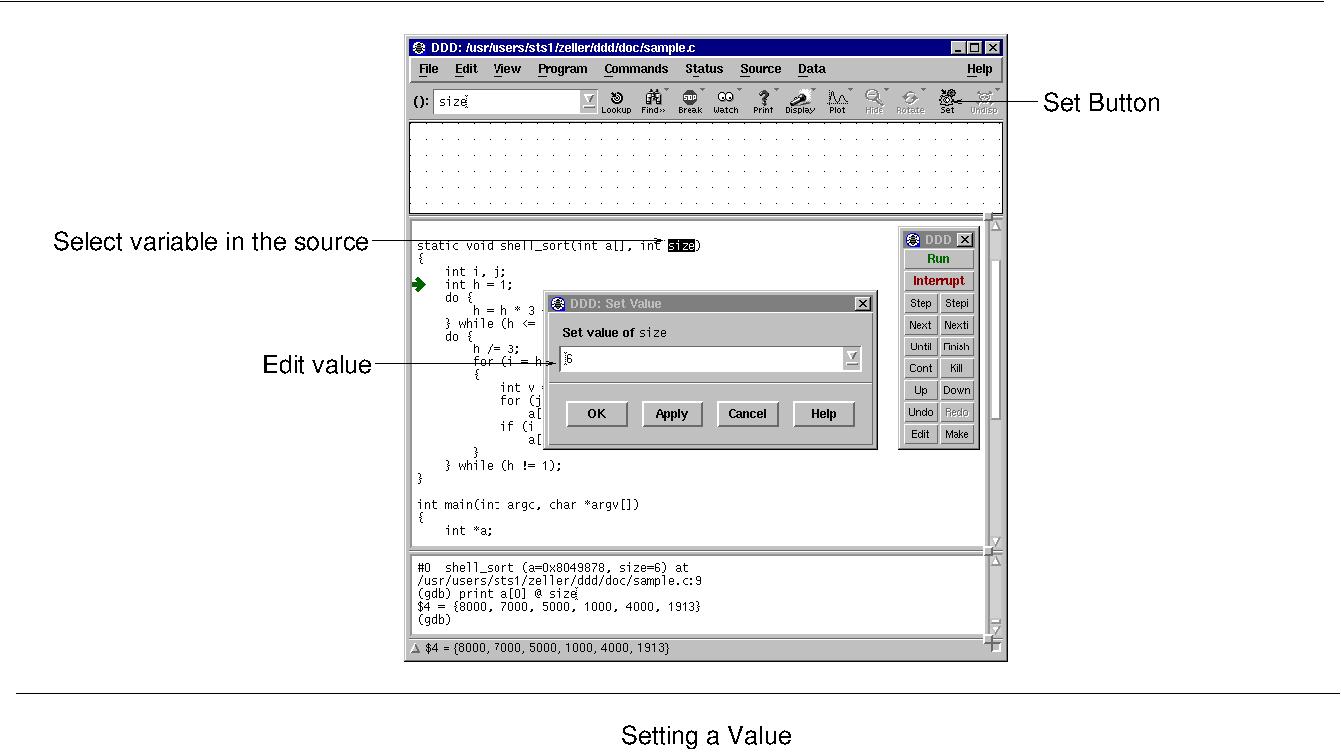Image resolution: width=1341 pixels, height=753 pixels.
Task: Open the Help menu in menu bar
Action: (x=980, y=69)
